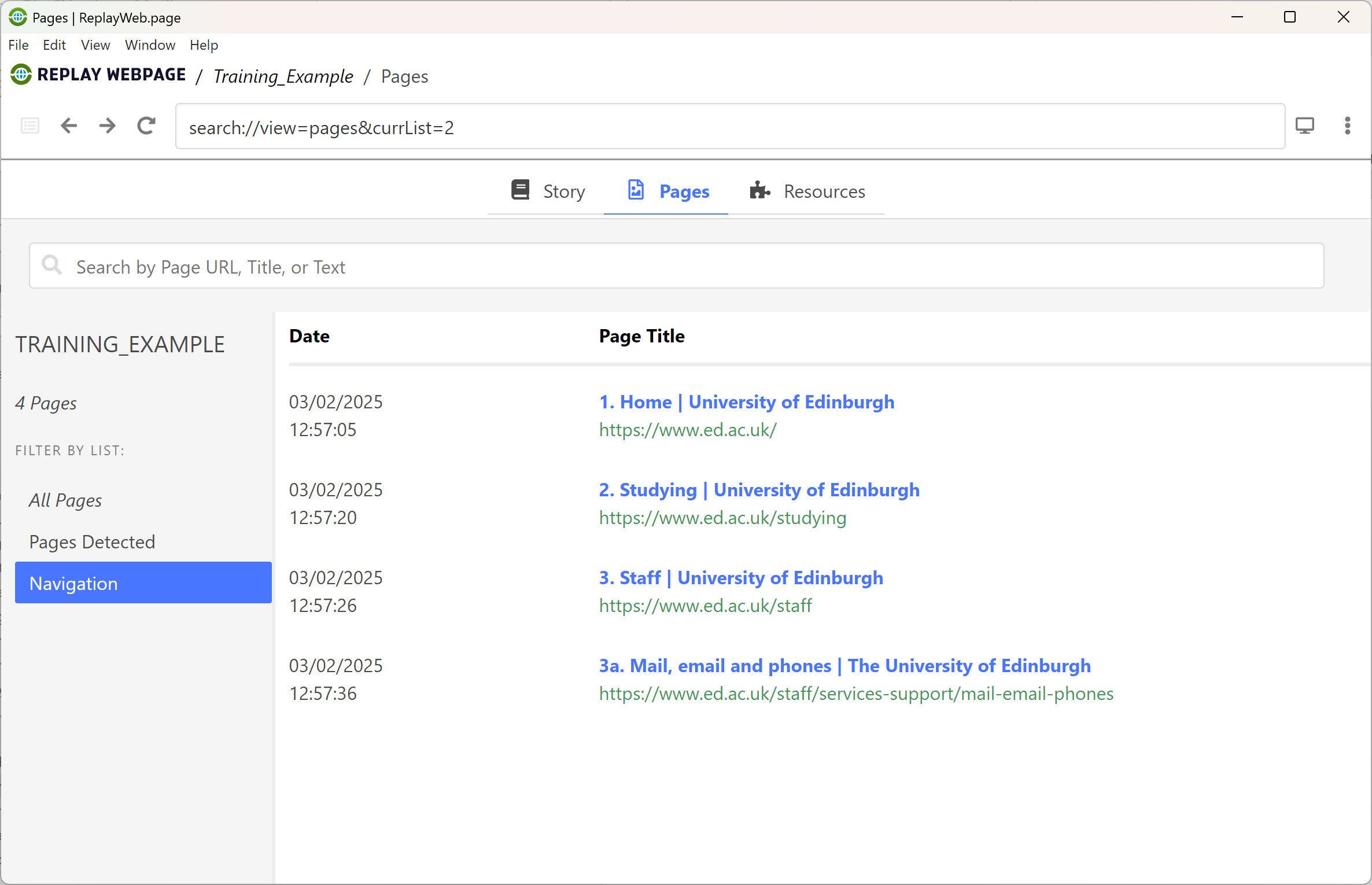Image resolution: width=1372 pixels, height=885 pixels.
Task: Filter by All Pages list
Action: (x=143, y=500)
